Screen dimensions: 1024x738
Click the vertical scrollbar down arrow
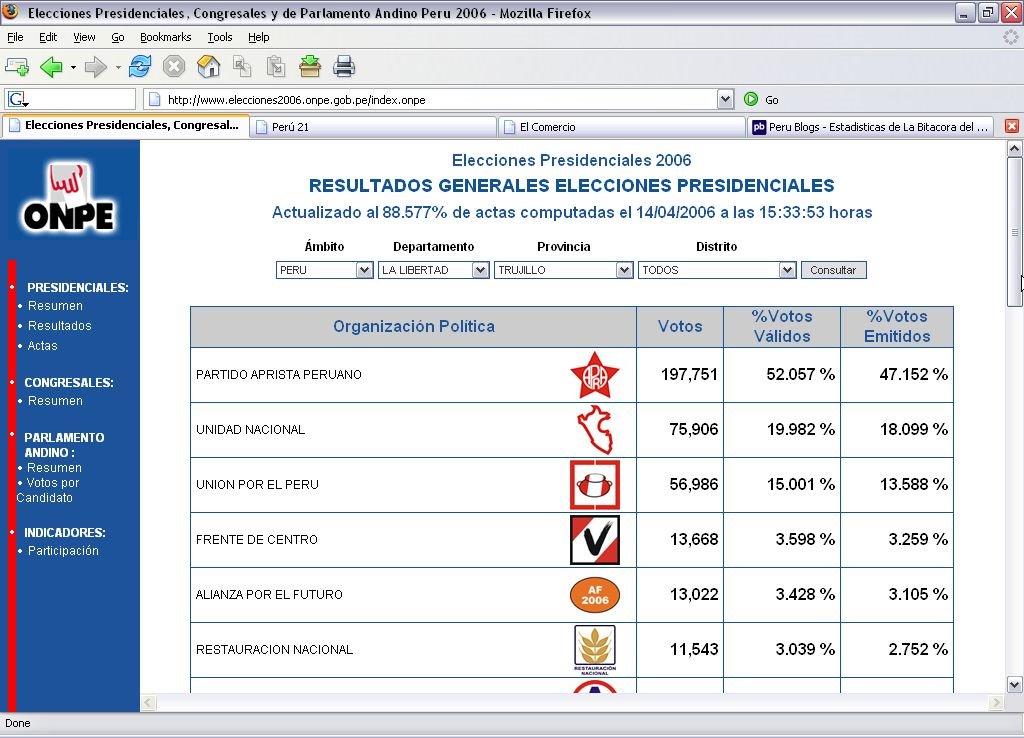point(1014,684)
